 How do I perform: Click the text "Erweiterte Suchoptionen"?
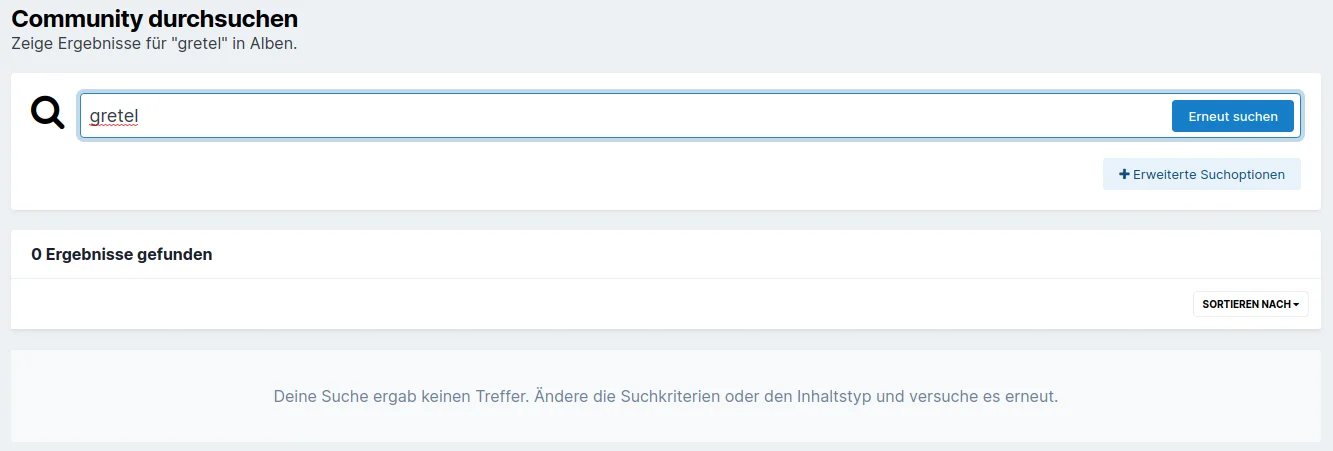pyautogui.click(x=1208, y=174)
